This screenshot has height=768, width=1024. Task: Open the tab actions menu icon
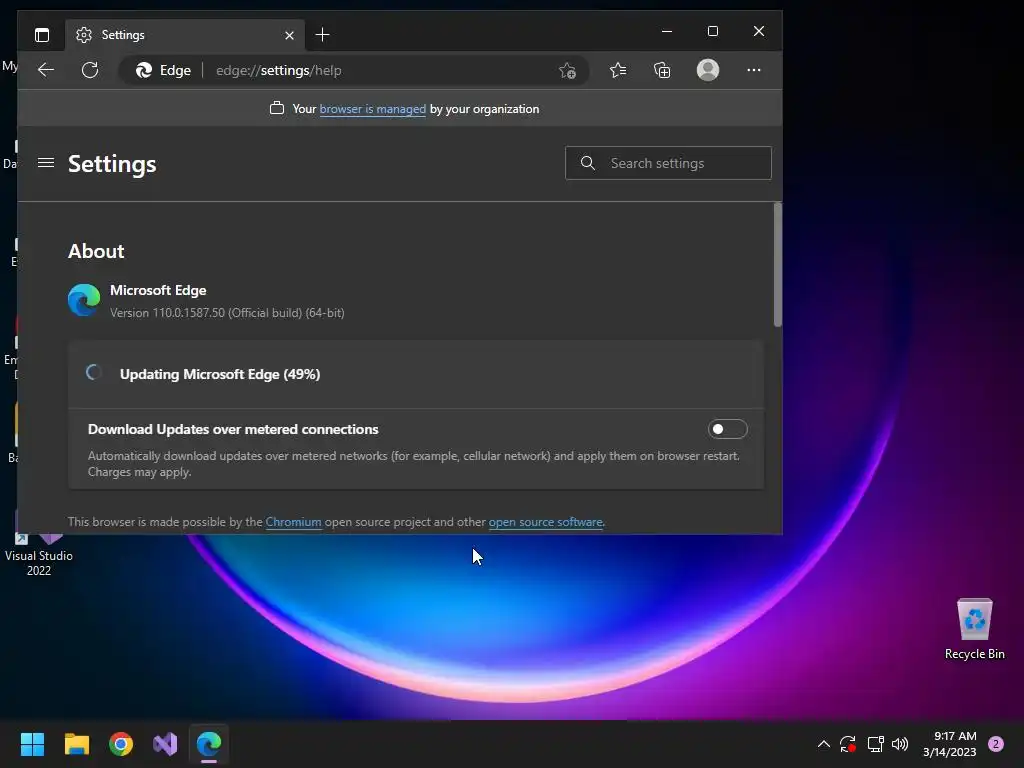point(42,35)
